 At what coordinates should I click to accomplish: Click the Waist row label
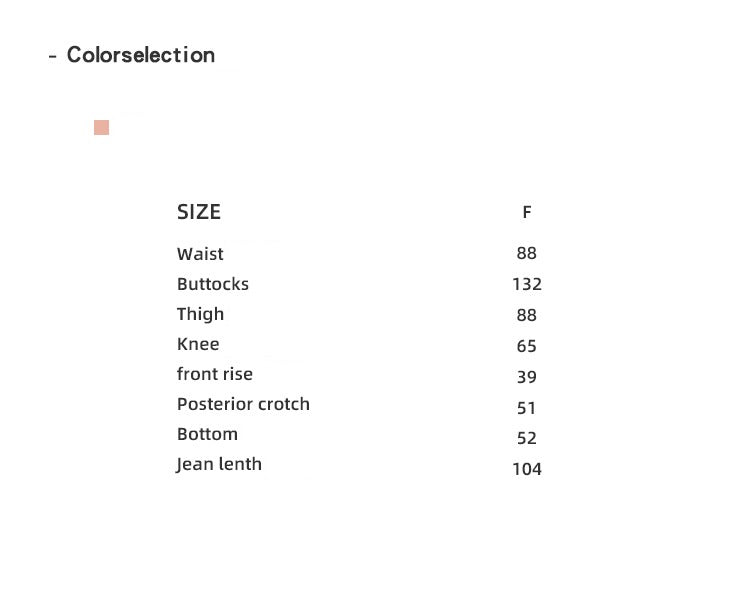200,254
